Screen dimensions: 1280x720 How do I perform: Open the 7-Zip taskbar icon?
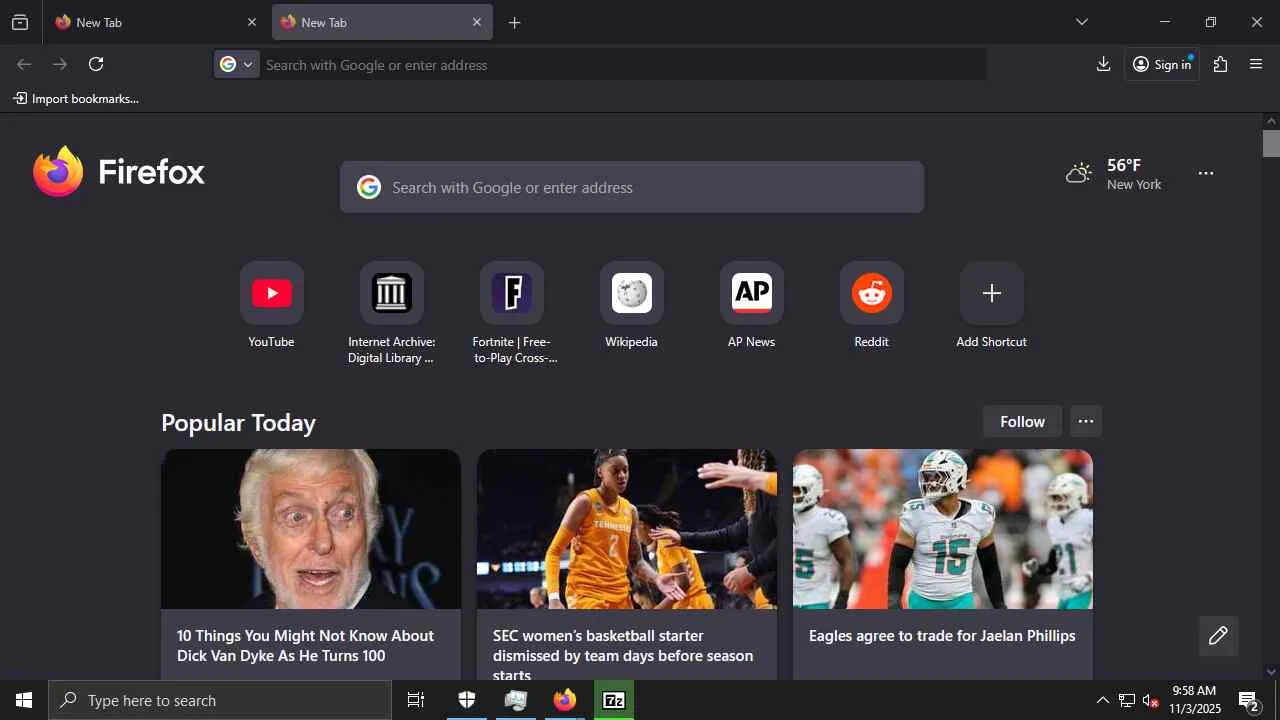[x=614, y=700]
